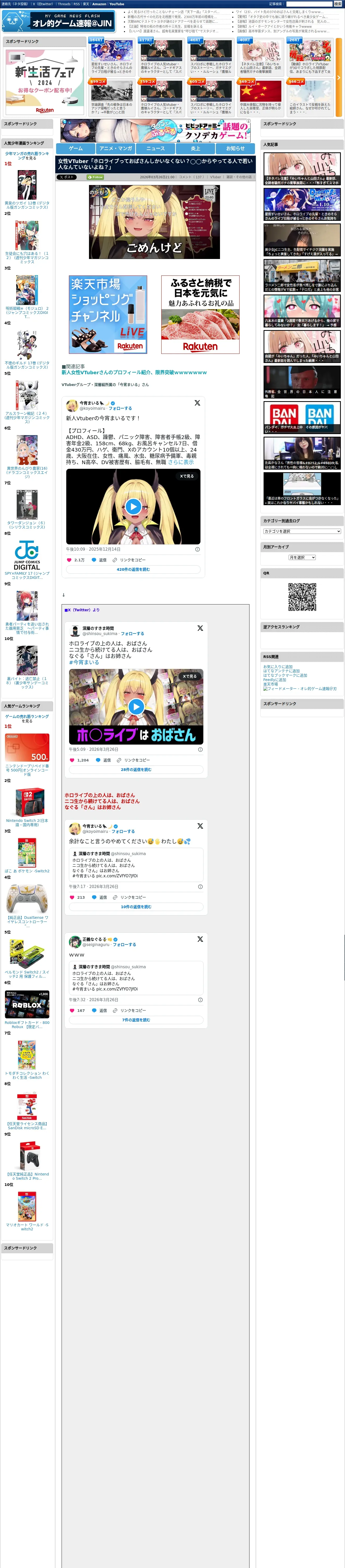Open the アニメ・マンガ navigation tab
Image resolution: width=345 pixels, height=1568 pixels.
tap(115, 148)
